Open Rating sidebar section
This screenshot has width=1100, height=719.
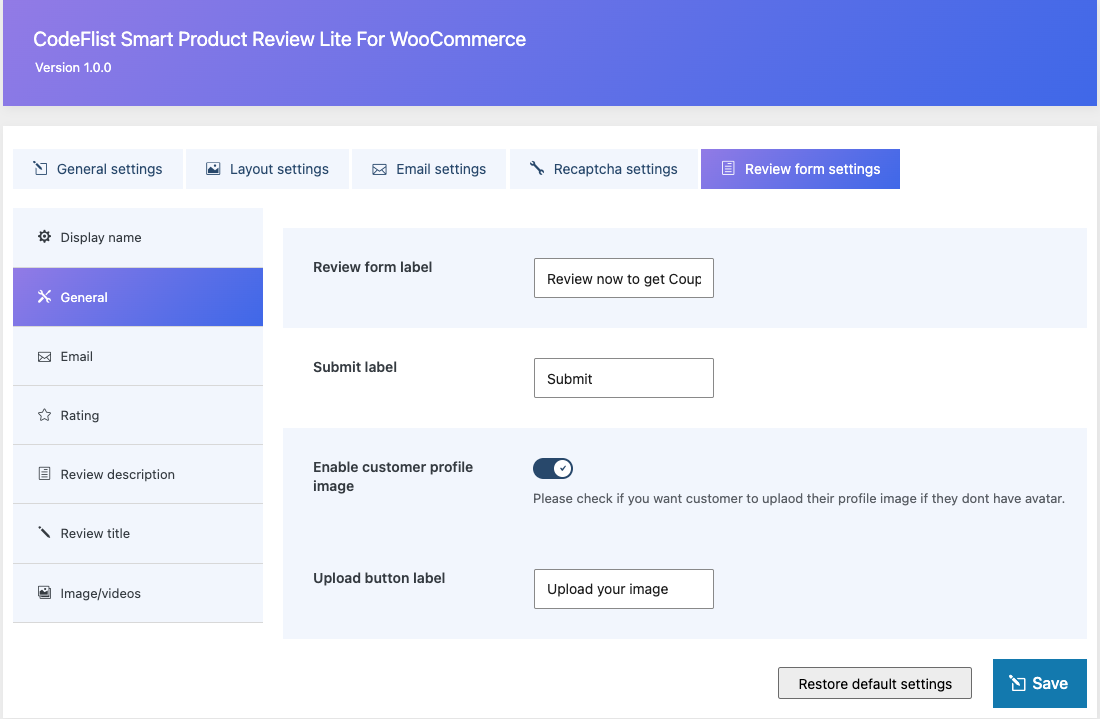click(138, 415)
